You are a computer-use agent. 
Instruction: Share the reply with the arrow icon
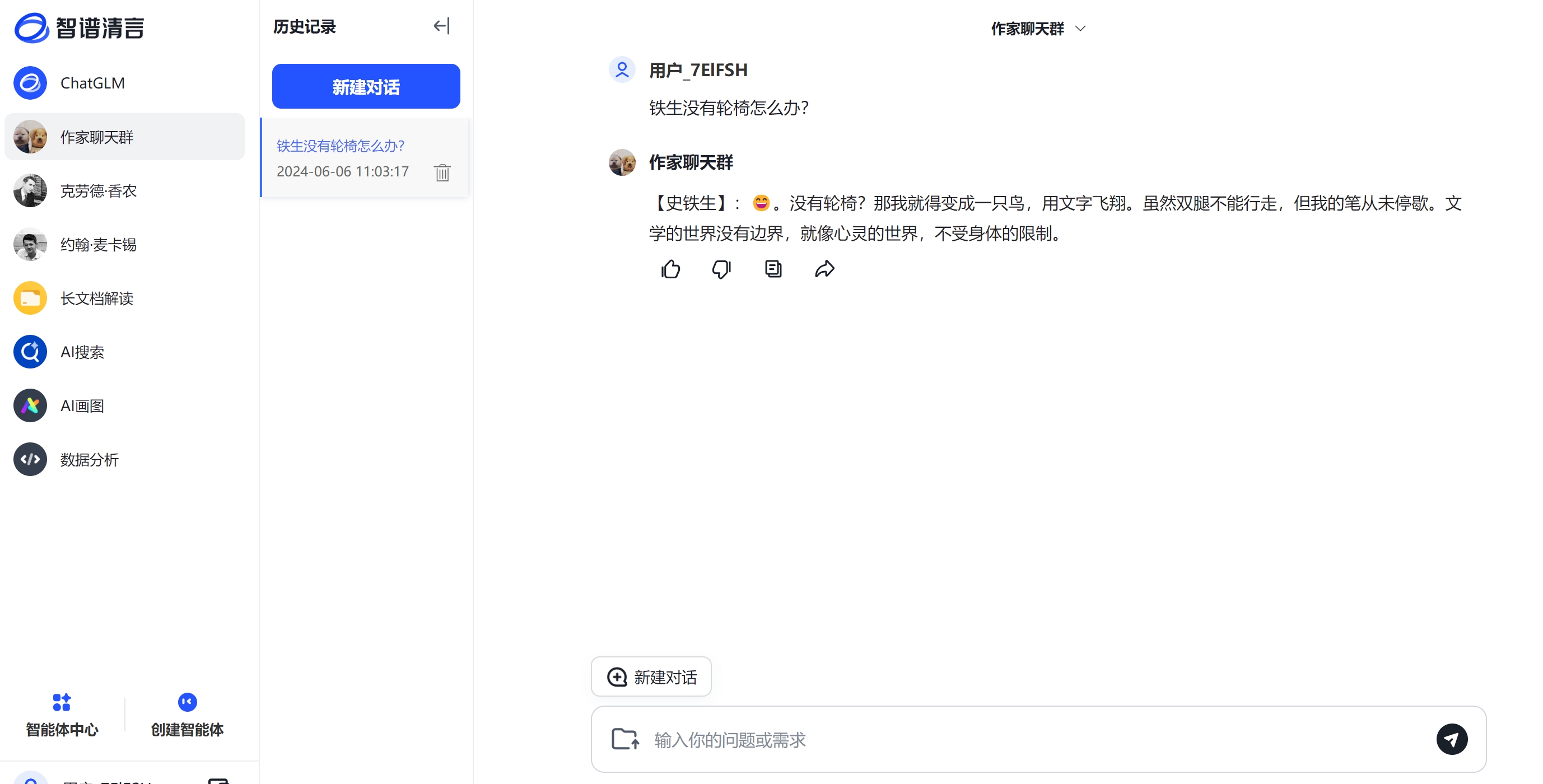824,269
